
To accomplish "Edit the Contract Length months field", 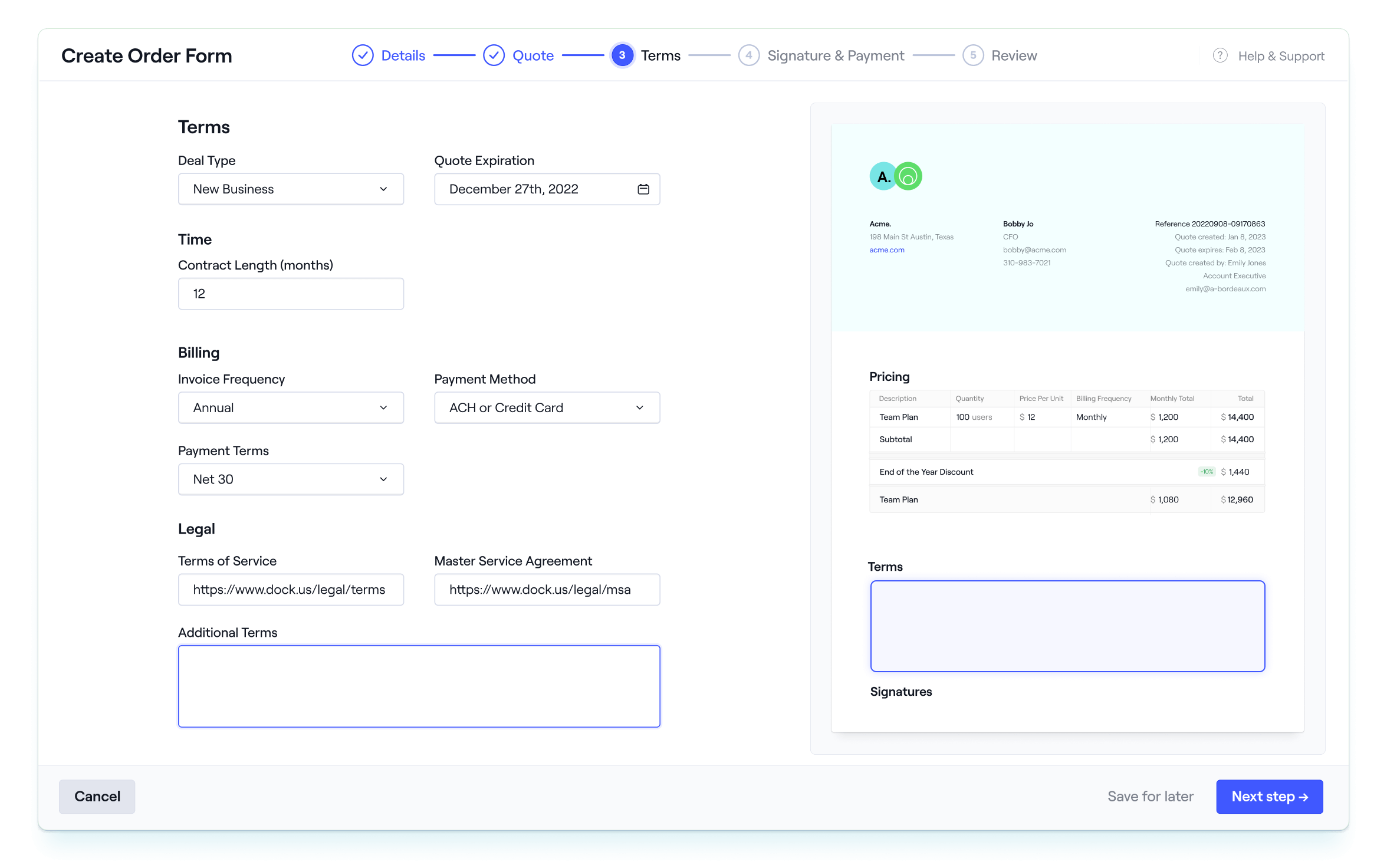I will click(x=290, y=293).
